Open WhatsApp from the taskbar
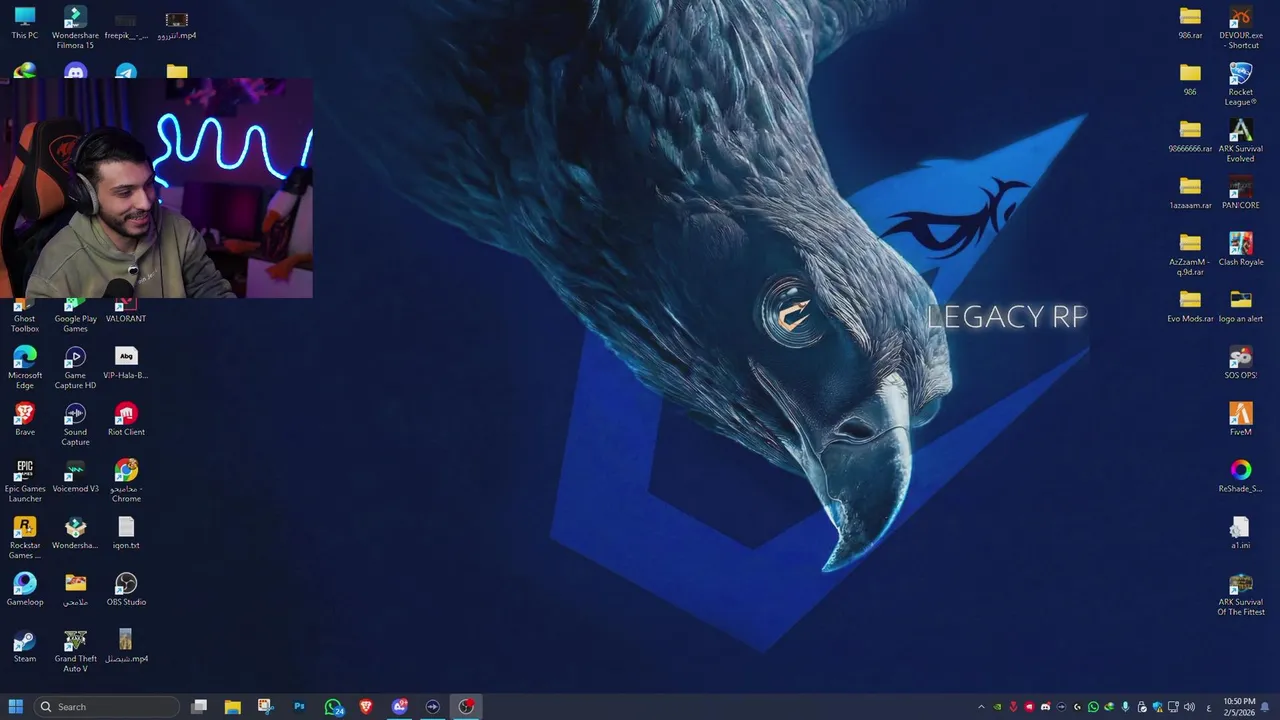 coord(334,707)
